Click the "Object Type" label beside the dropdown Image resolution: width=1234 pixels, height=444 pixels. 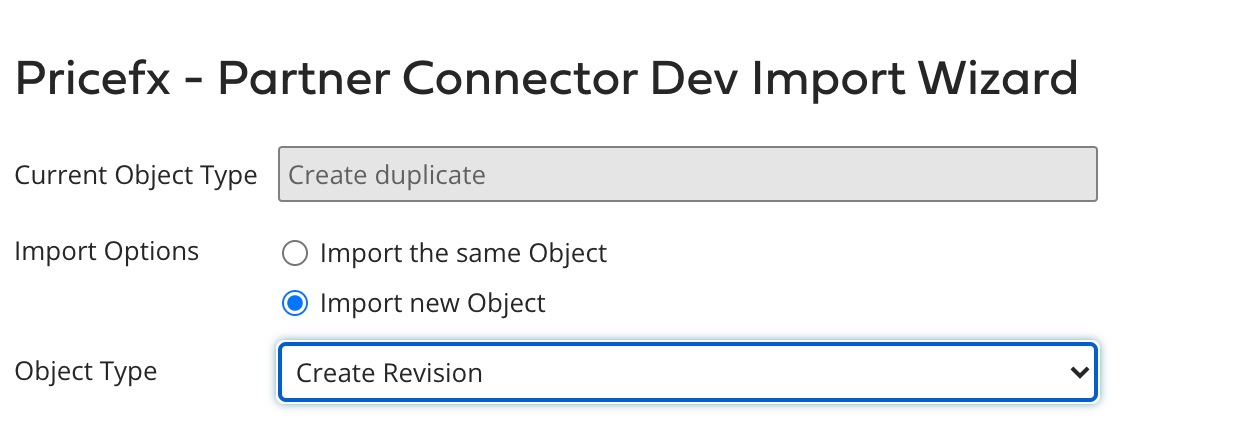click(x=86, y=372)
